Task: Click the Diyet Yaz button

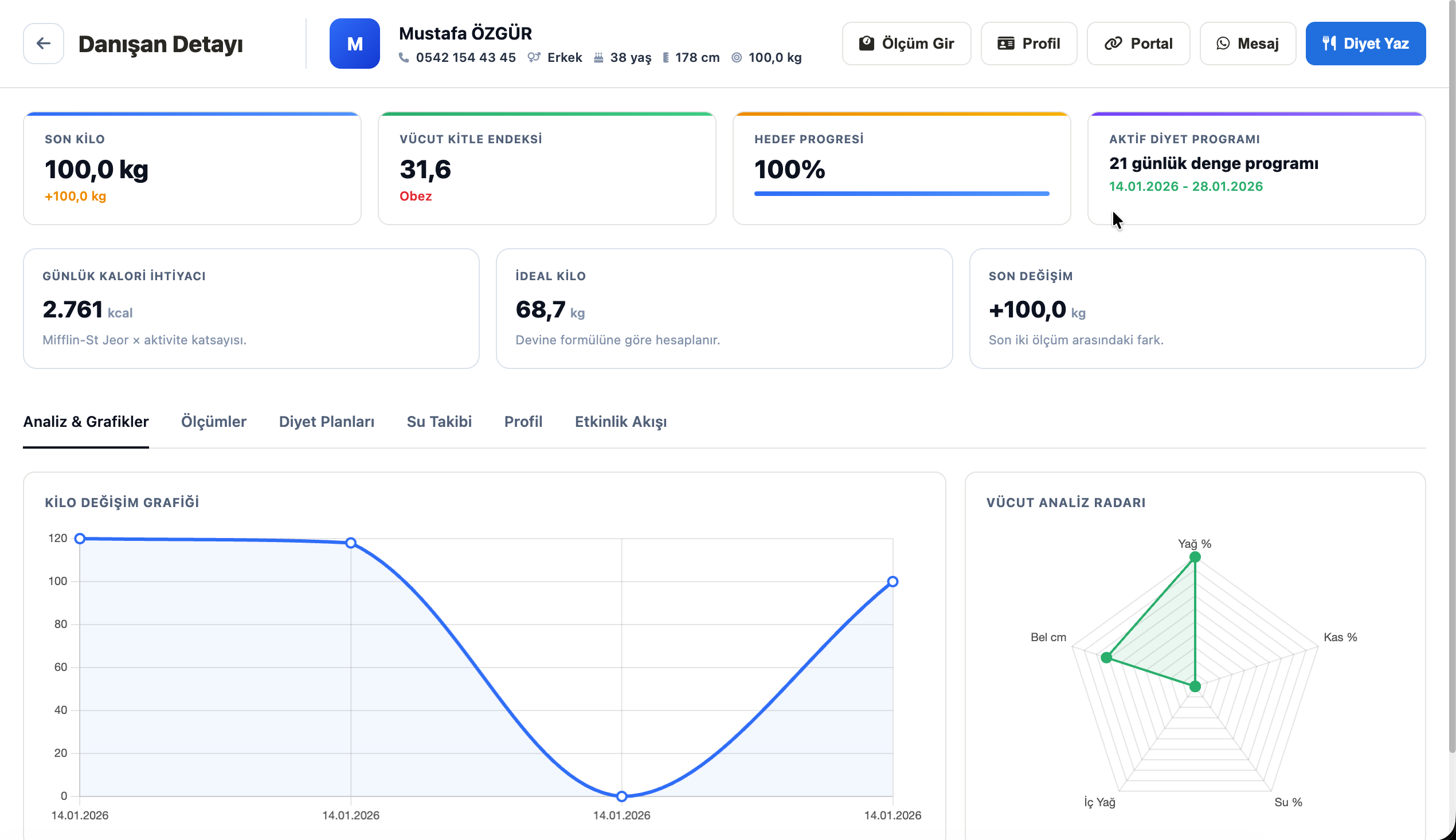Action: [x=1365, y=44]
